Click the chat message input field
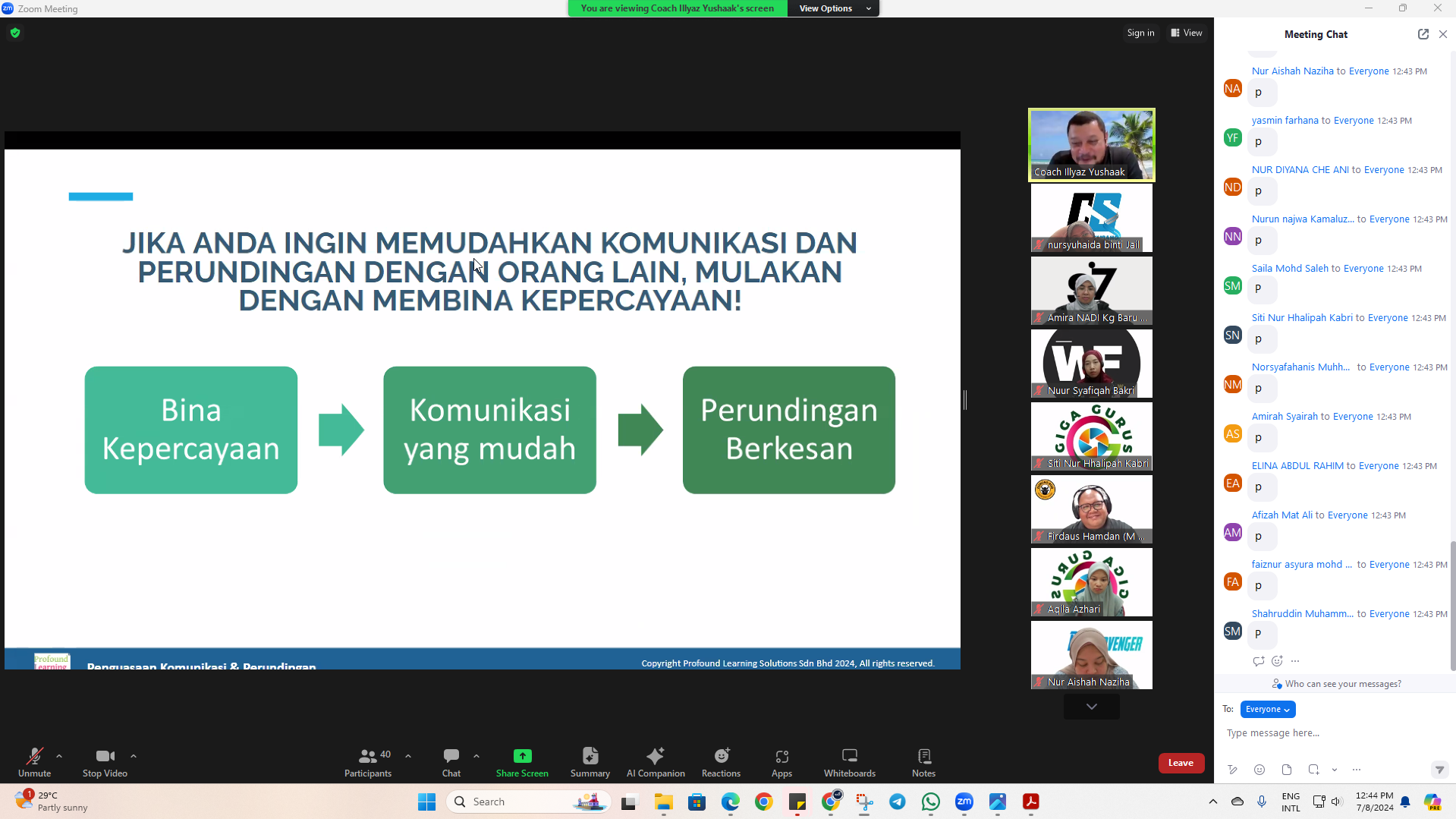The width and height of the screenshot is (1456, 819). tap(1328, 733)
